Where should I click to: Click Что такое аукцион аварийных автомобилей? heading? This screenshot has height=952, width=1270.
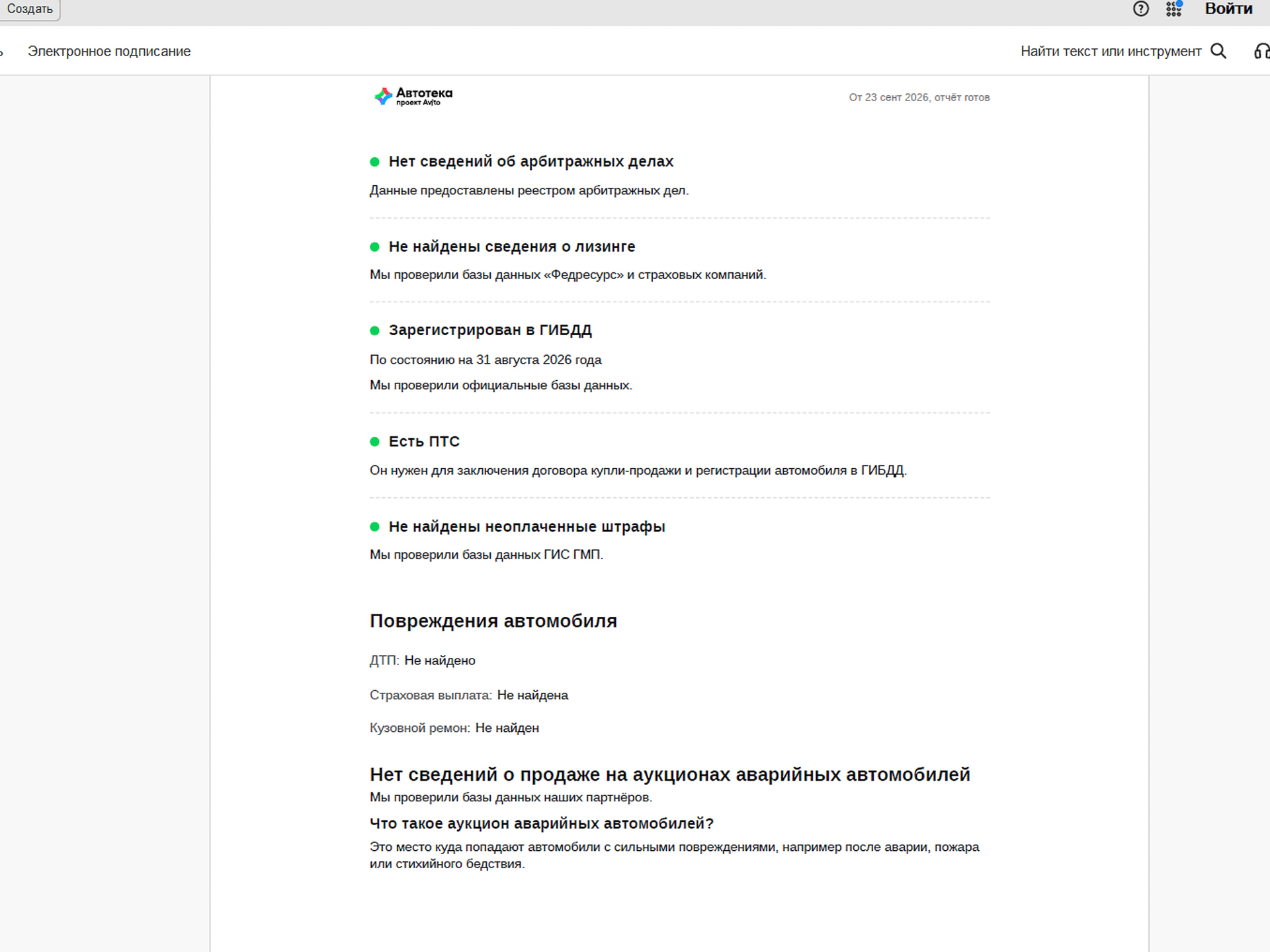click(542, 824)
